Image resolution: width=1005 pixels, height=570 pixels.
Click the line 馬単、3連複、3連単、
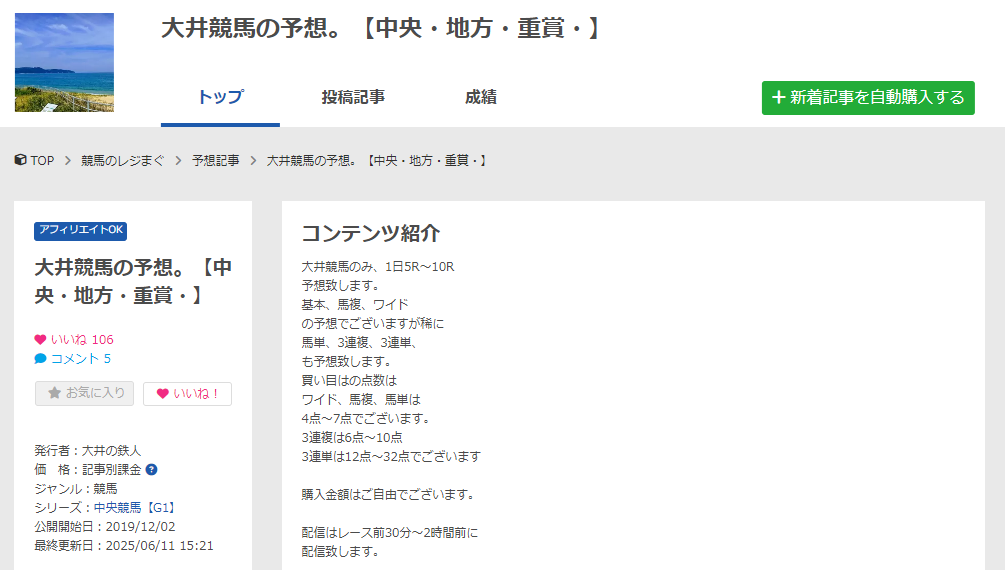coord(360,342)
